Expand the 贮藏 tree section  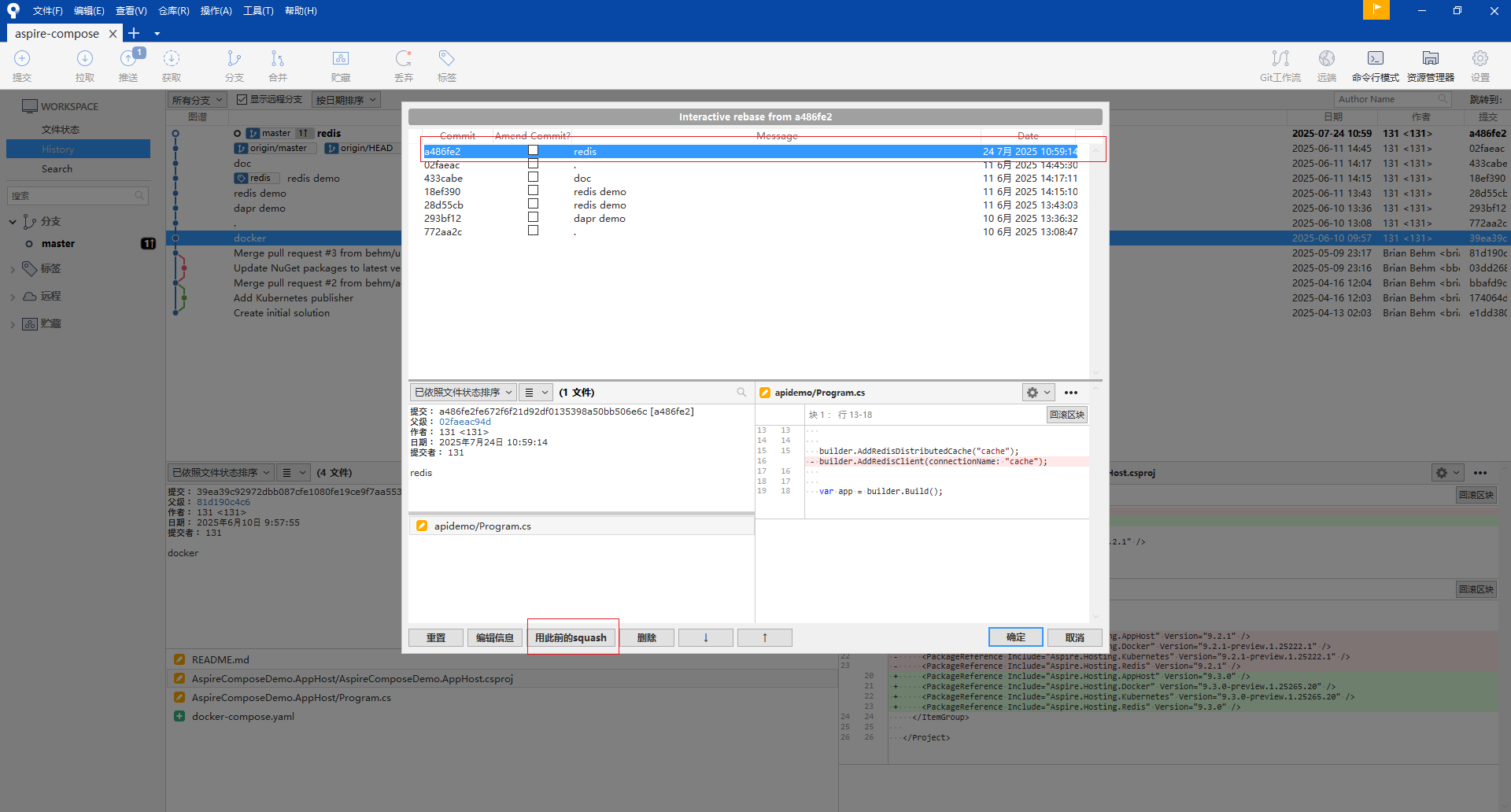pyautogui.click(x=13, y=324)
